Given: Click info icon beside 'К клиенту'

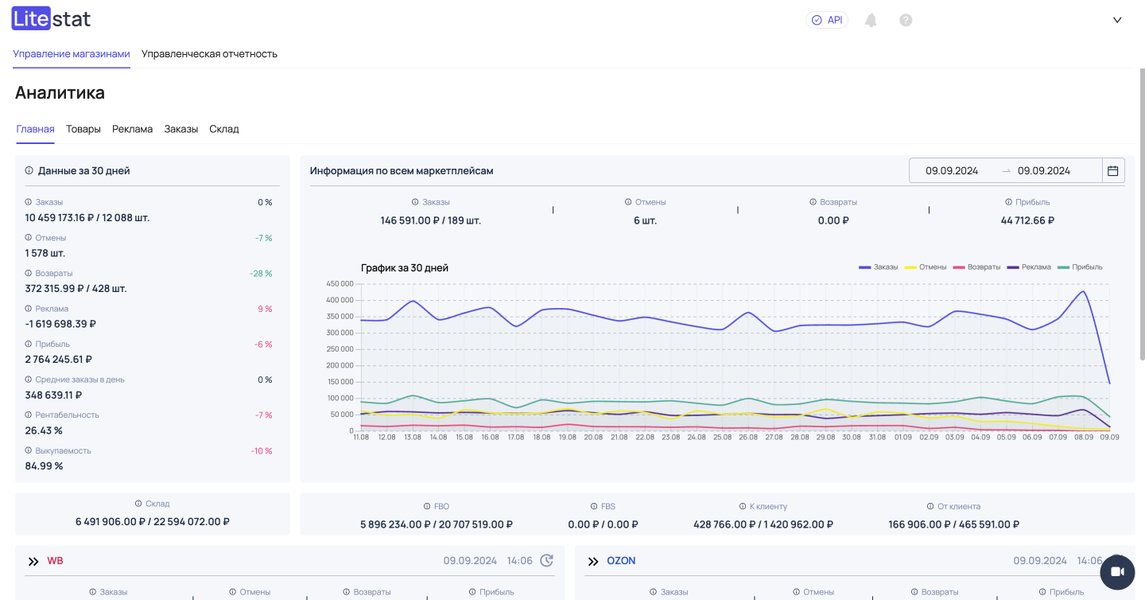Looking at the screenshot, I should coord(743,506).
